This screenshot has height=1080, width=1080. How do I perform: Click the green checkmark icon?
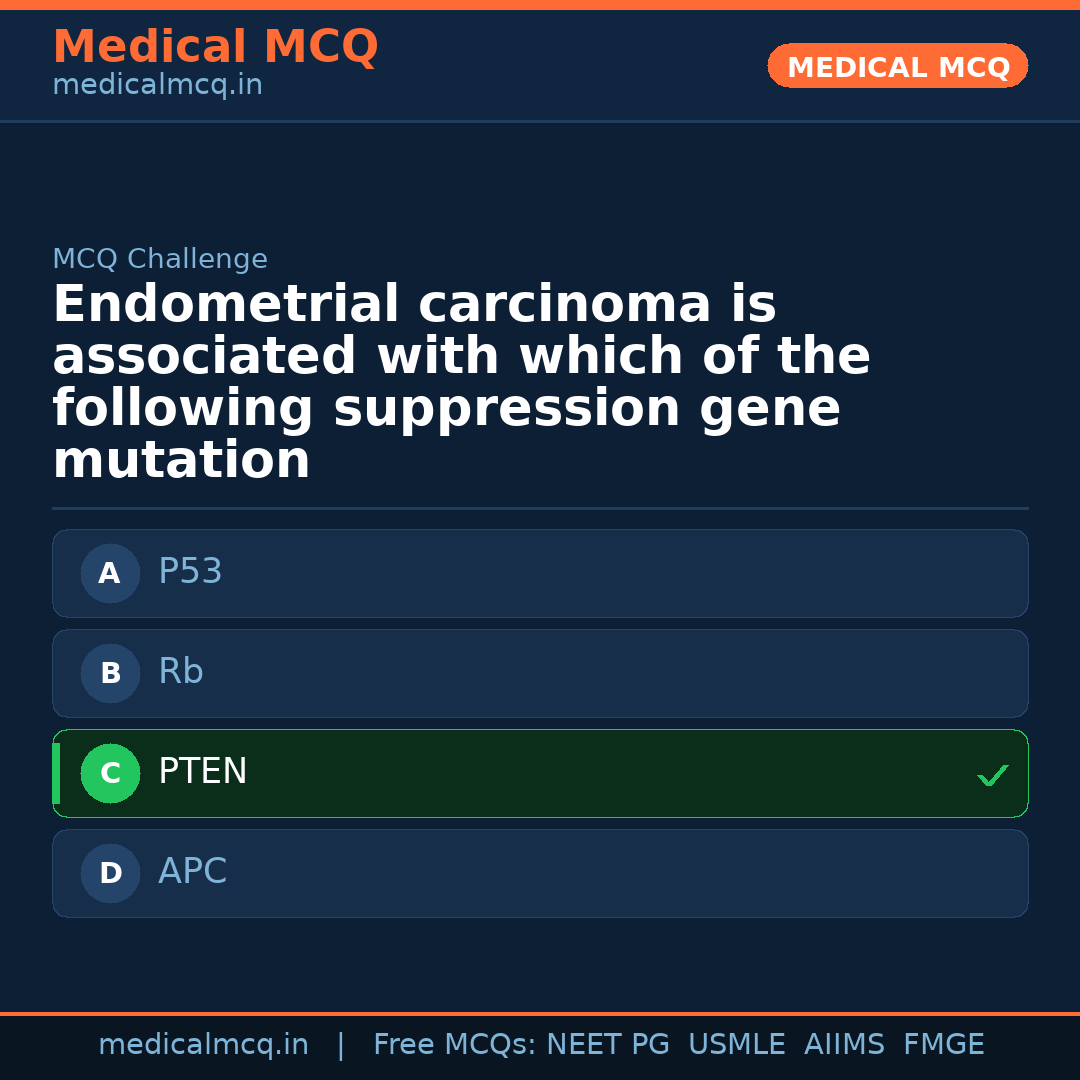click(x=992, y=775)
